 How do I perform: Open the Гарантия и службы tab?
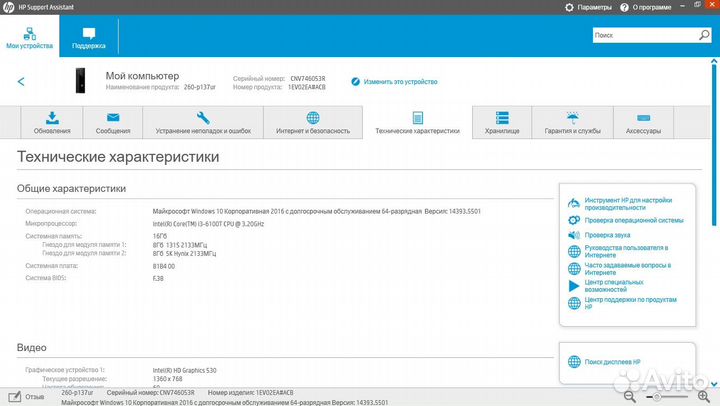point(573,122)
